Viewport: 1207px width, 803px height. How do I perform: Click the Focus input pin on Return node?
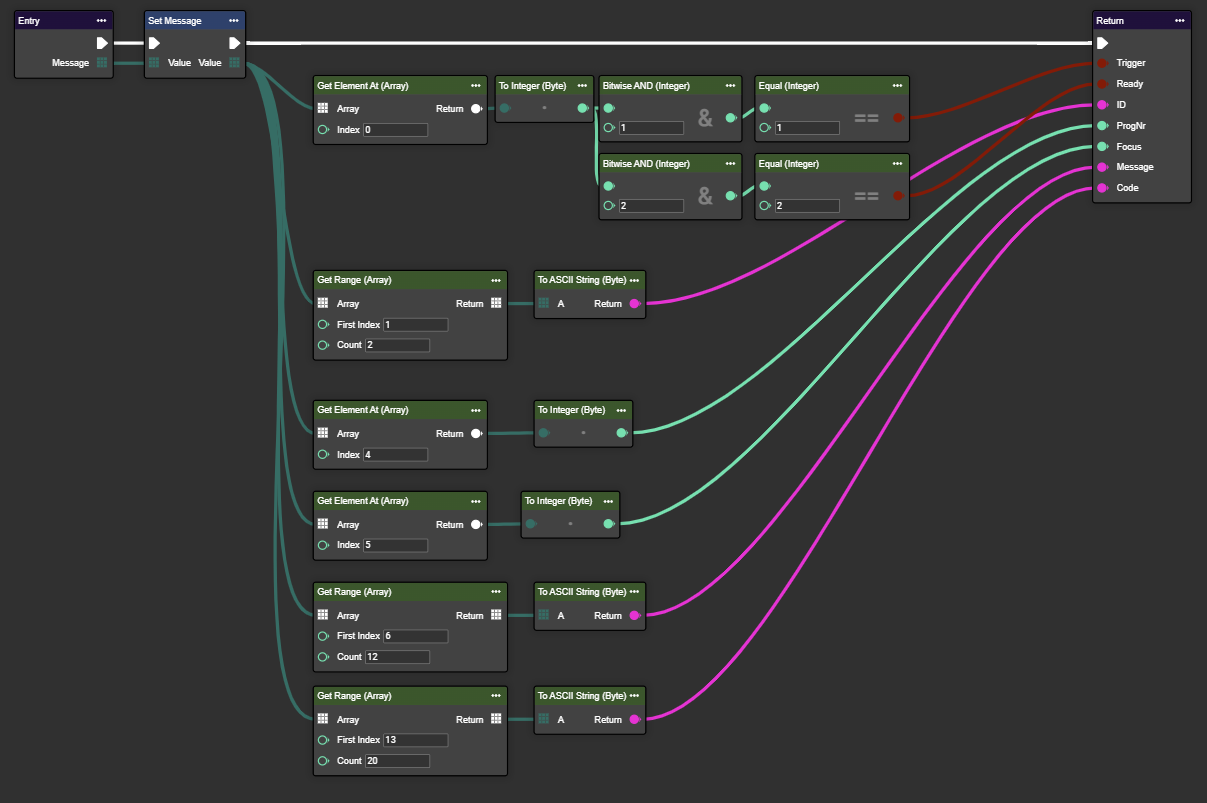coord(1102,147)
